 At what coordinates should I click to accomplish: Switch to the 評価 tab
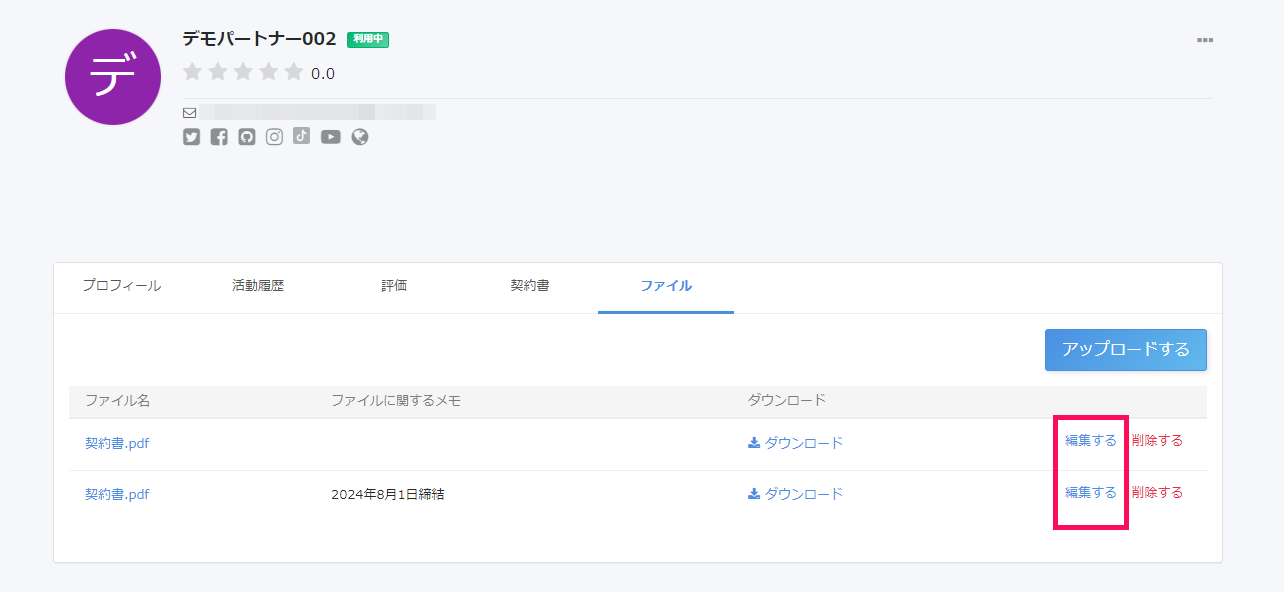394,286
